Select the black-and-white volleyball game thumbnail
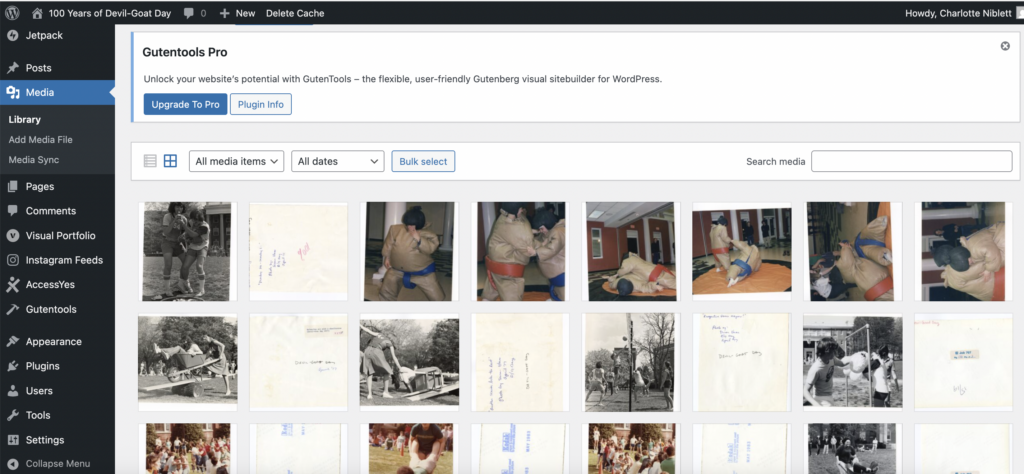This screenshot has width=1024, height=474. coord(632,362)
